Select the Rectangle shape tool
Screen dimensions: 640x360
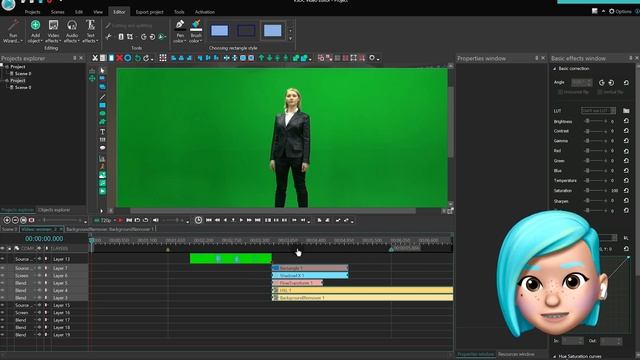102,105
